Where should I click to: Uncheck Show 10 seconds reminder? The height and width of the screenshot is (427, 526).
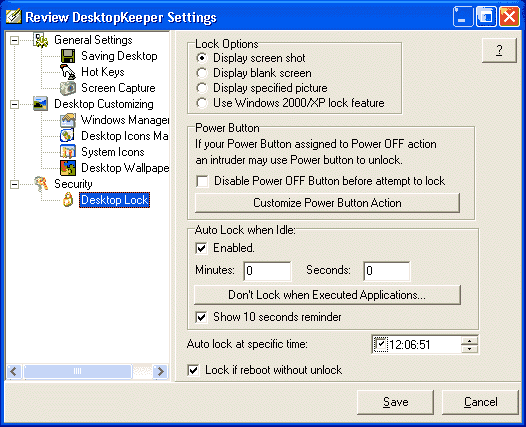coord(201,317)
